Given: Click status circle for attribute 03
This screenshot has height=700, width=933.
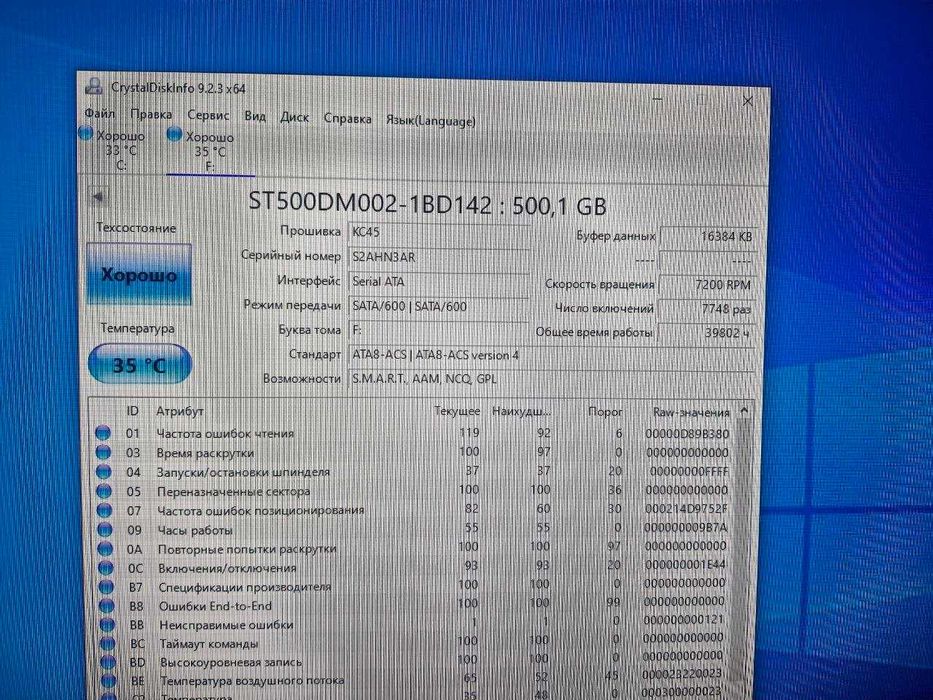Looking at the screenshot, I should click(104, 452).
